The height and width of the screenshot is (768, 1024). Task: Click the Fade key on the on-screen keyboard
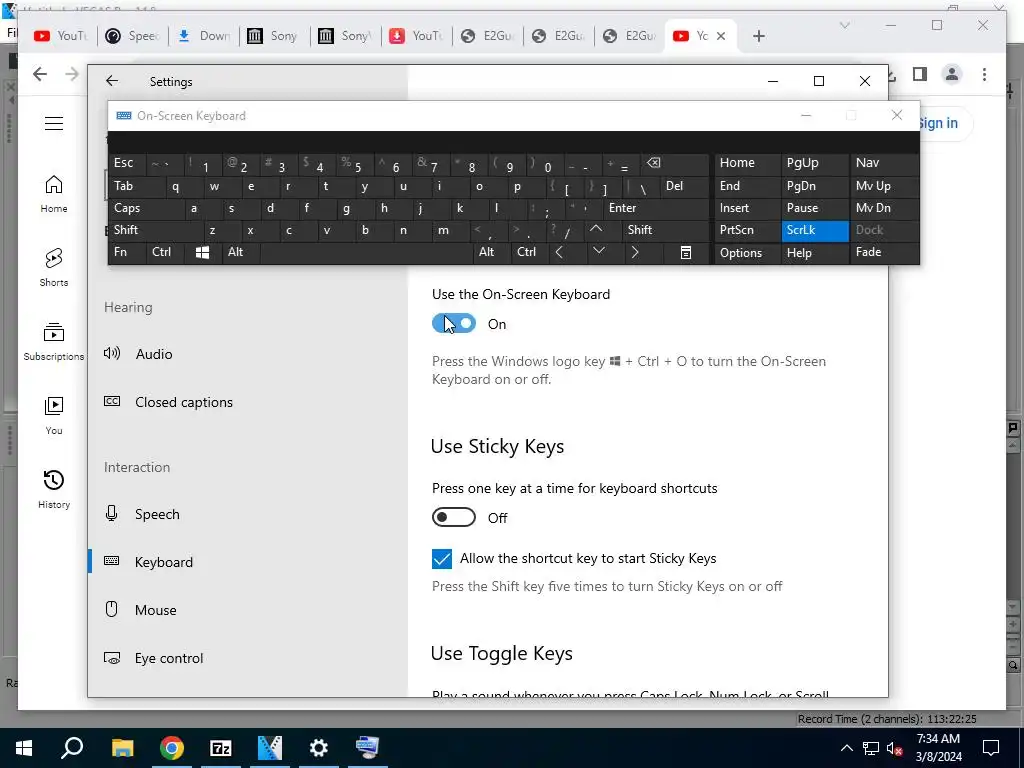pos(884,252)
